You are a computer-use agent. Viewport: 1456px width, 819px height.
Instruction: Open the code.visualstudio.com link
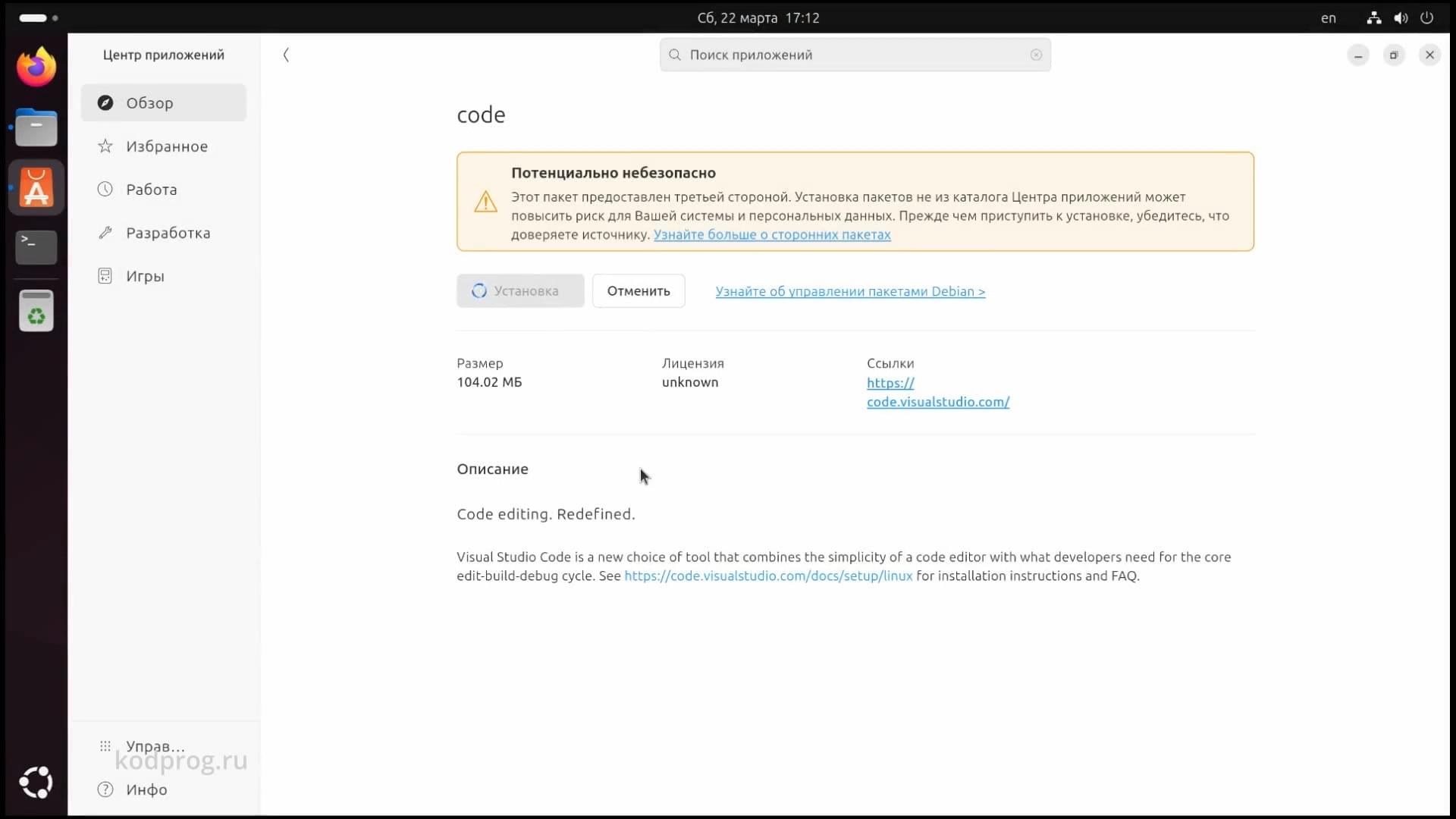(x=938, y=393)
